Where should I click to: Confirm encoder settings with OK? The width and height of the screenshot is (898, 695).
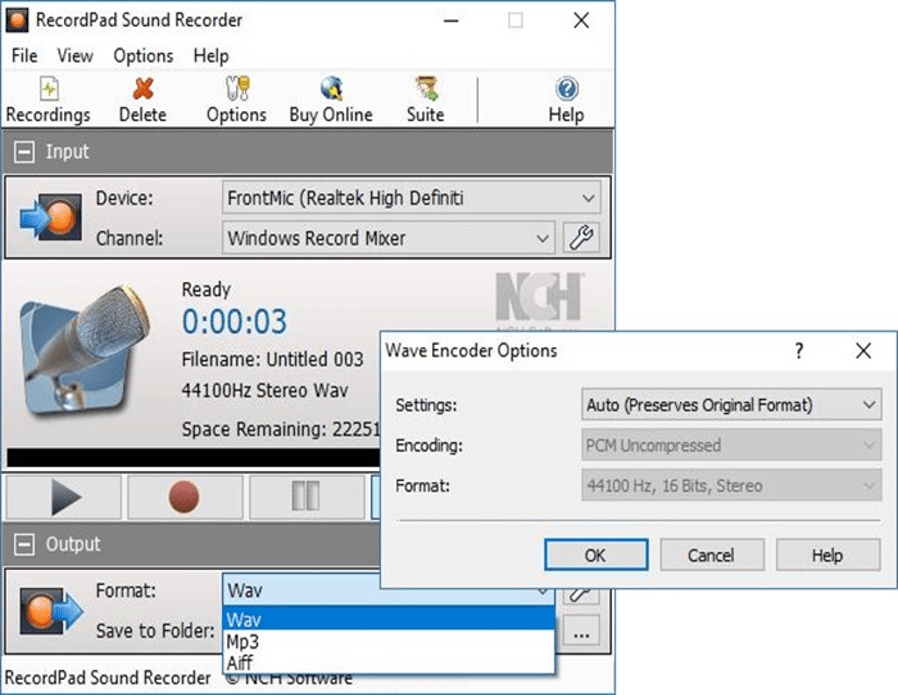(595, 555)
